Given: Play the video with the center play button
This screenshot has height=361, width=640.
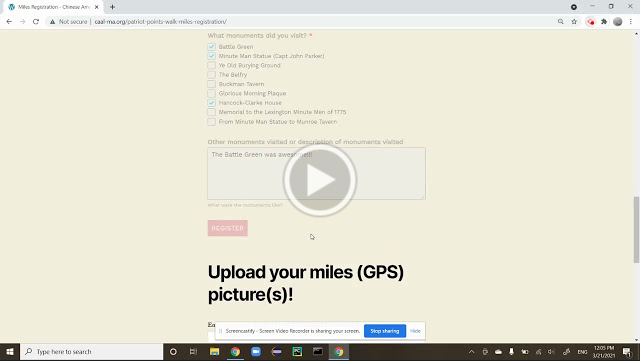Looking at the screenshot, I should [x=320, y=180].
